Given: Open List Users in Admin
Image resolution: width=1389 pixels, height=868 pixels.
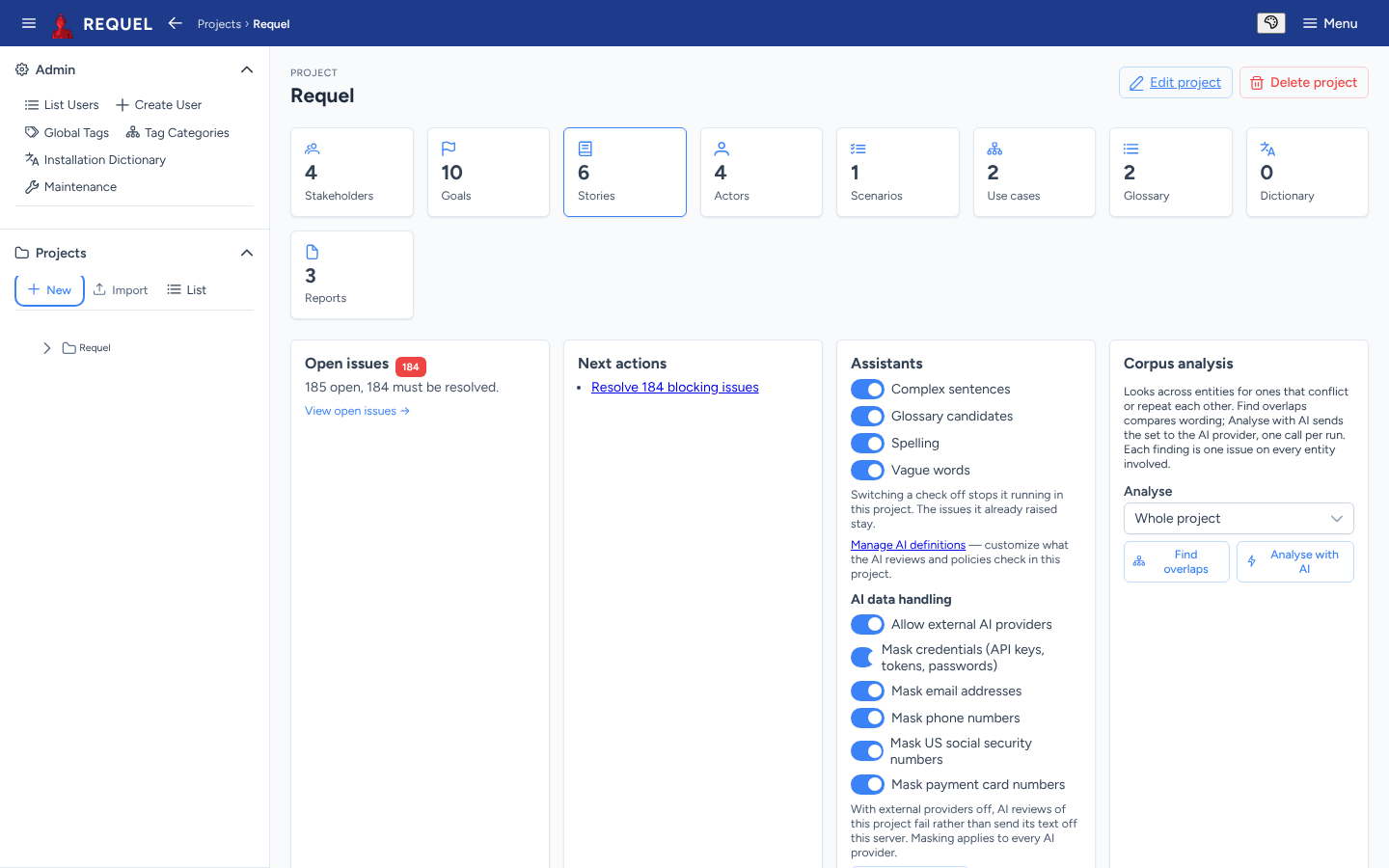Looking at the screenshot, I should click(62, 105).
